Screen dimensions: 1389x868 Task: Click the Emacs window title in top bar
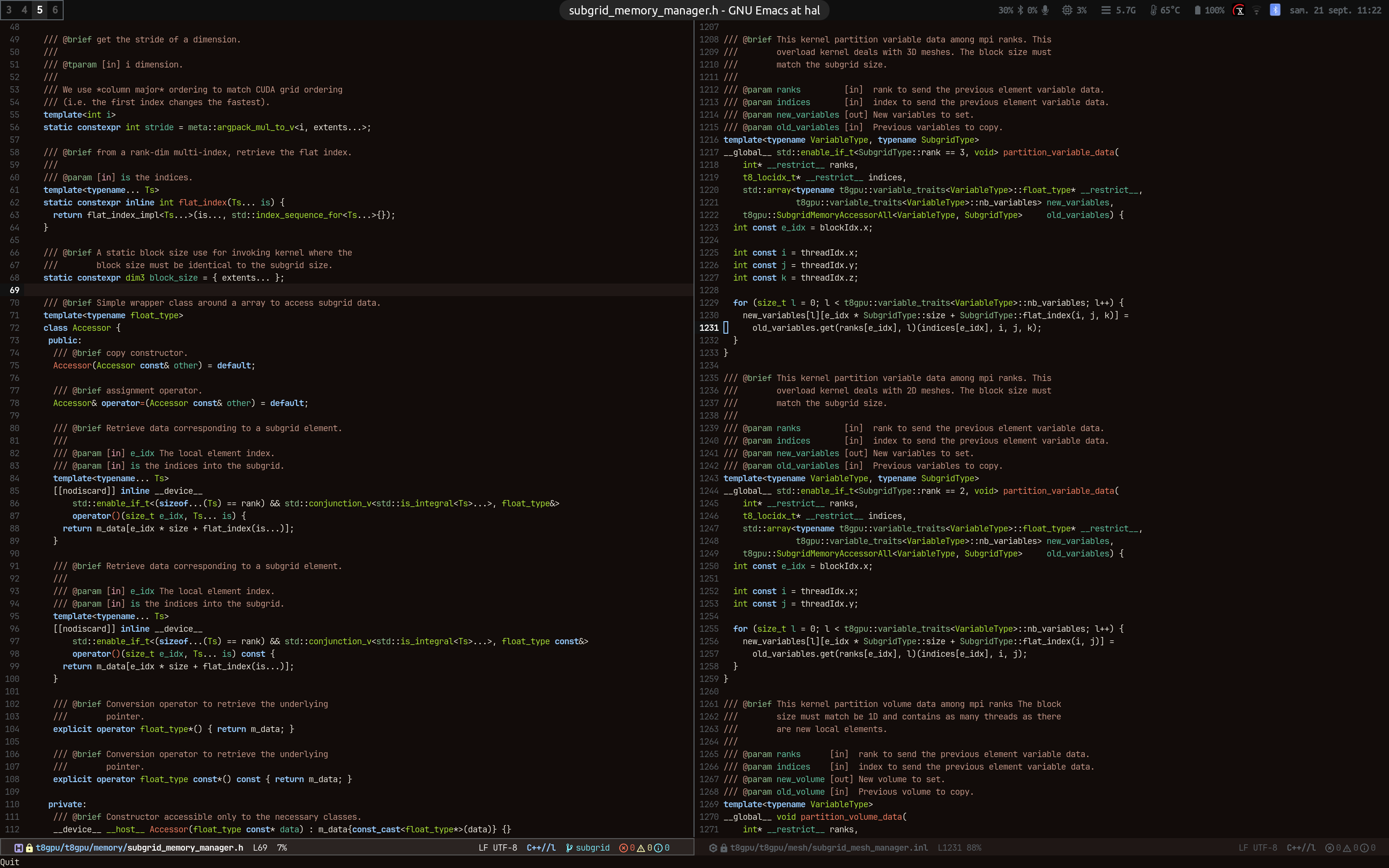point(694,10)
